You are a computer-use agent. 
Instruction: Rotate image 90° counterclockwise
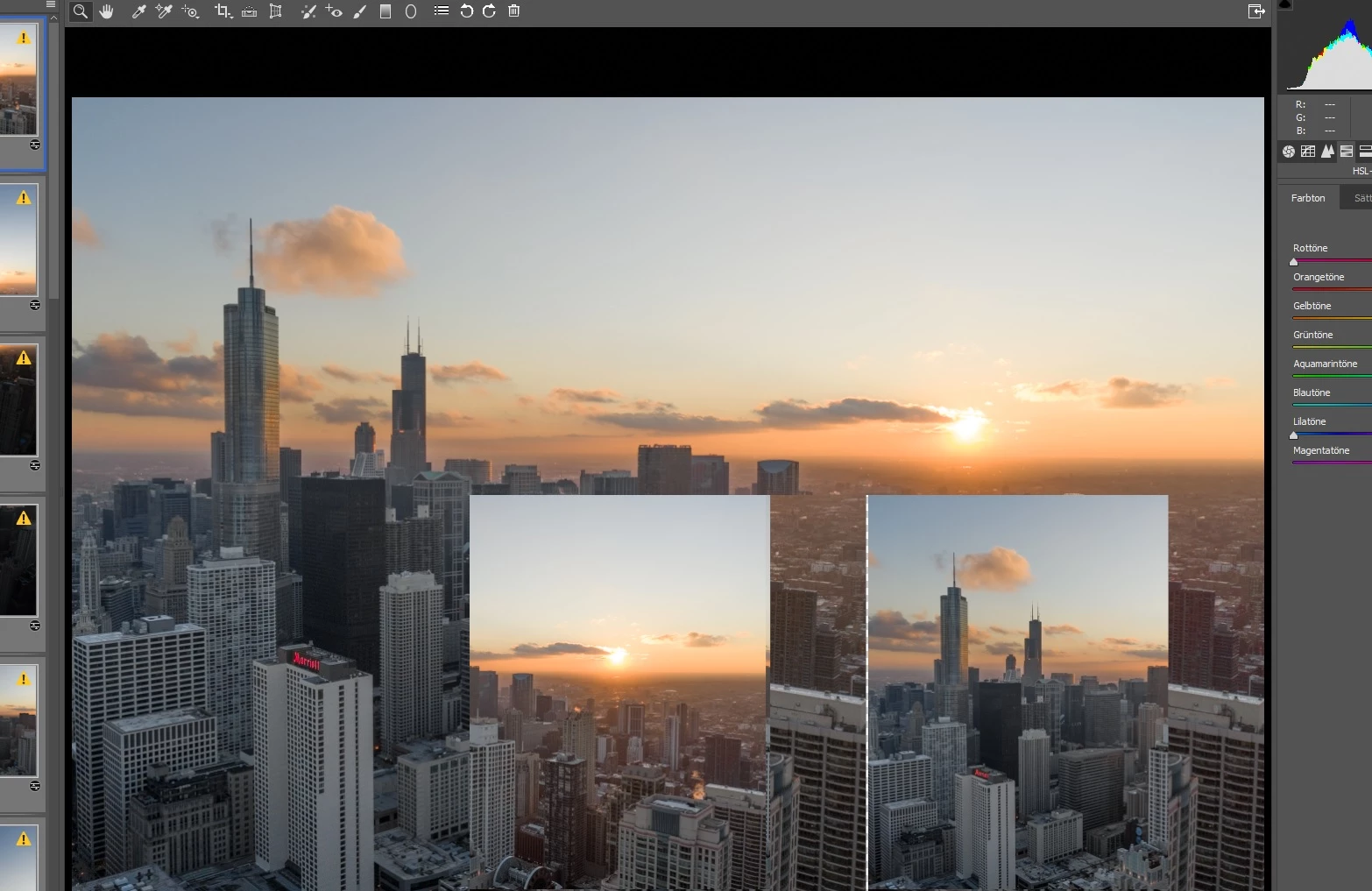point(466,11)
